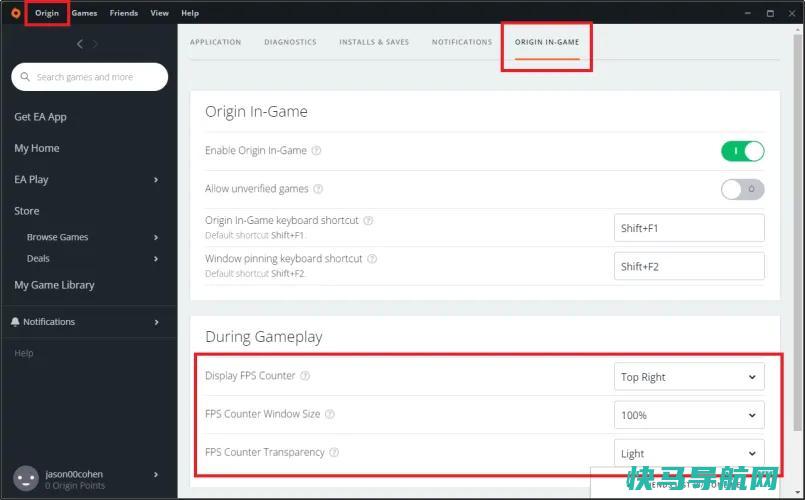805x500 pixels.
Task: Click the Notifications bell icon
Action: click(x=15, y=322)
